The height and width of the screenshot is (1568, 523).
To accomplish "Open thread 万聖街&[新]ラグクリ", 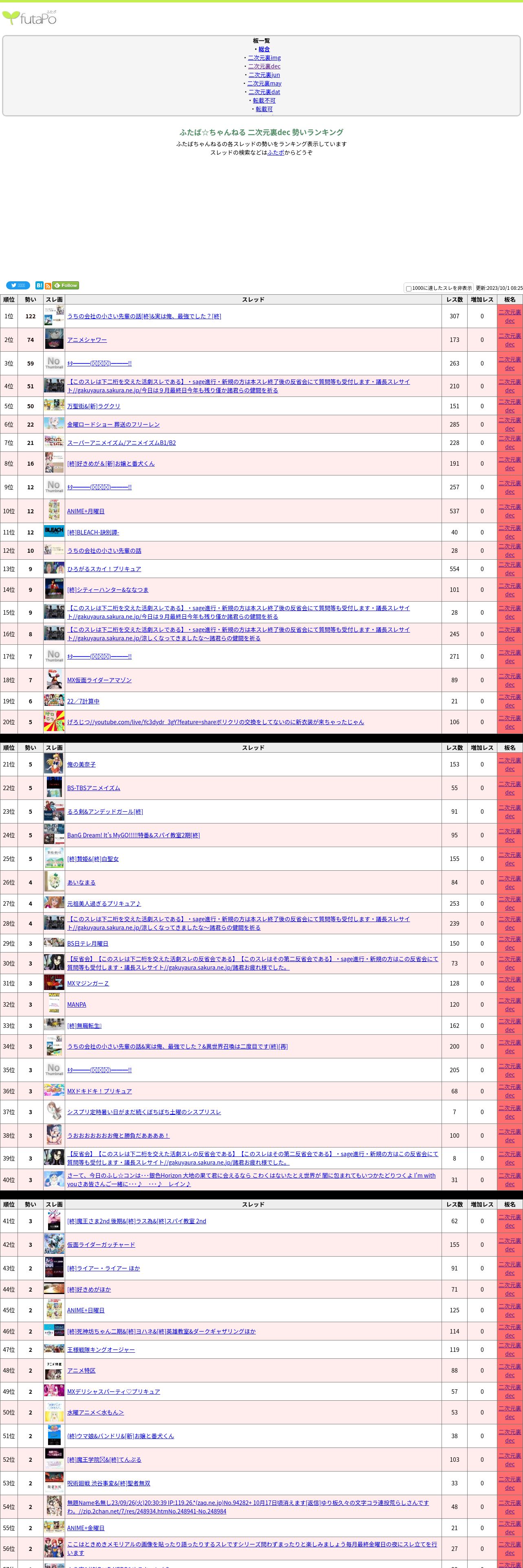I will point(94,406).
